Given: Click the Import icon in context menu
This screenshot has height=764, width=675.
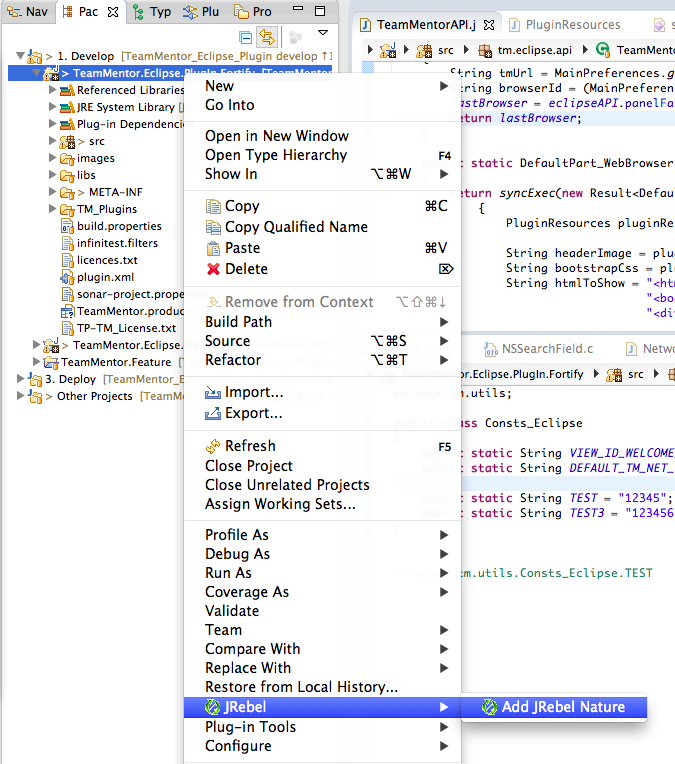Looking at the screenshot, I should click(212, 392).
